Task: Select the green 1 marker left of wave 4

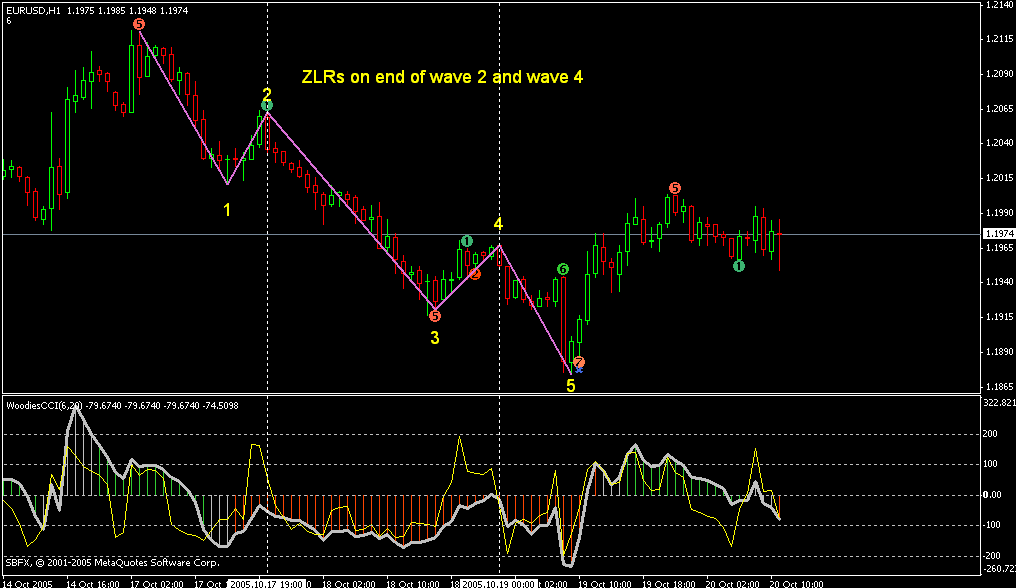Action: [466, 241]
